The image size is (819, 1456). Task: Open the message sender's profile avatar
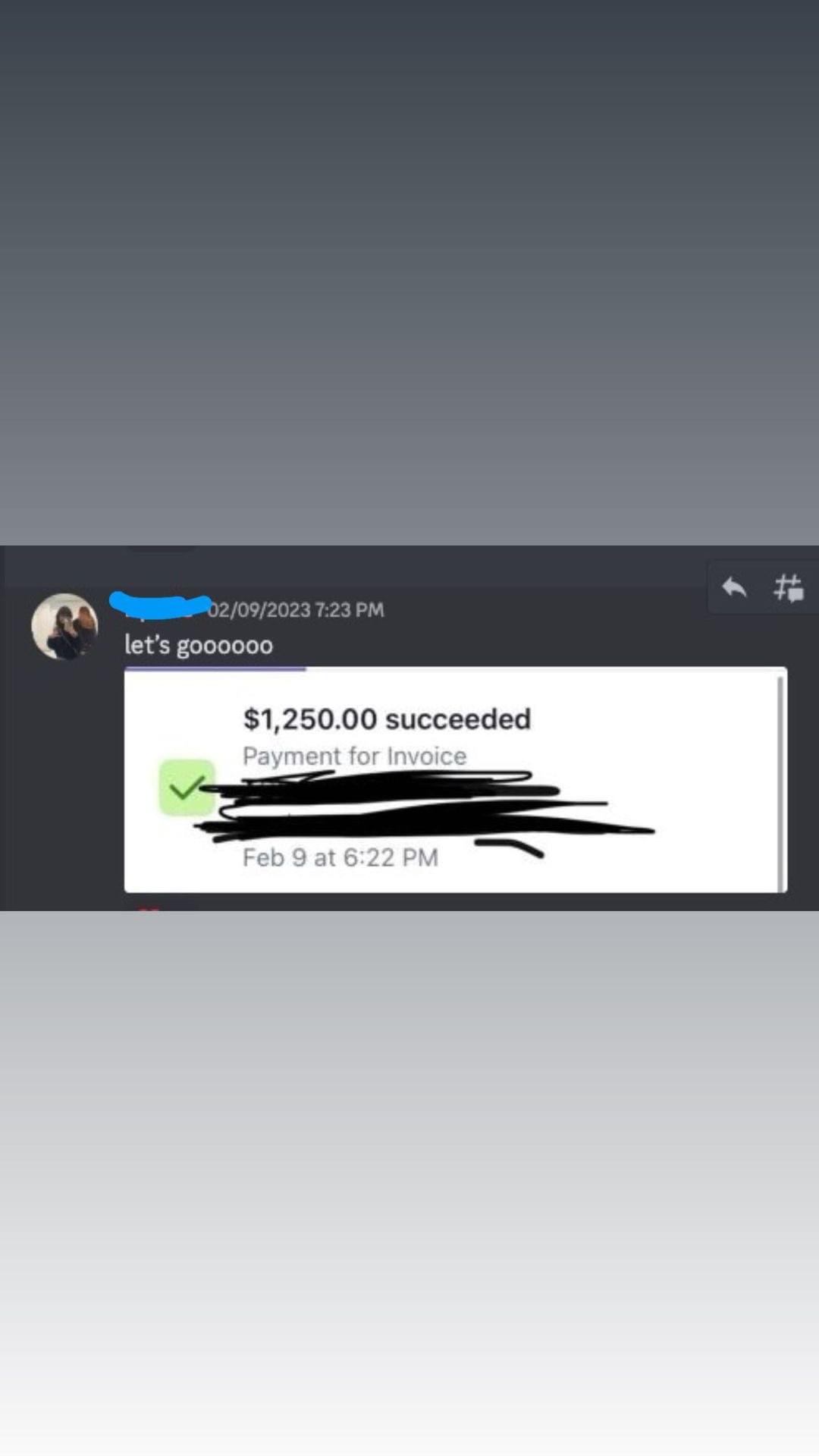pyautogui.click(x=64, y=627)
